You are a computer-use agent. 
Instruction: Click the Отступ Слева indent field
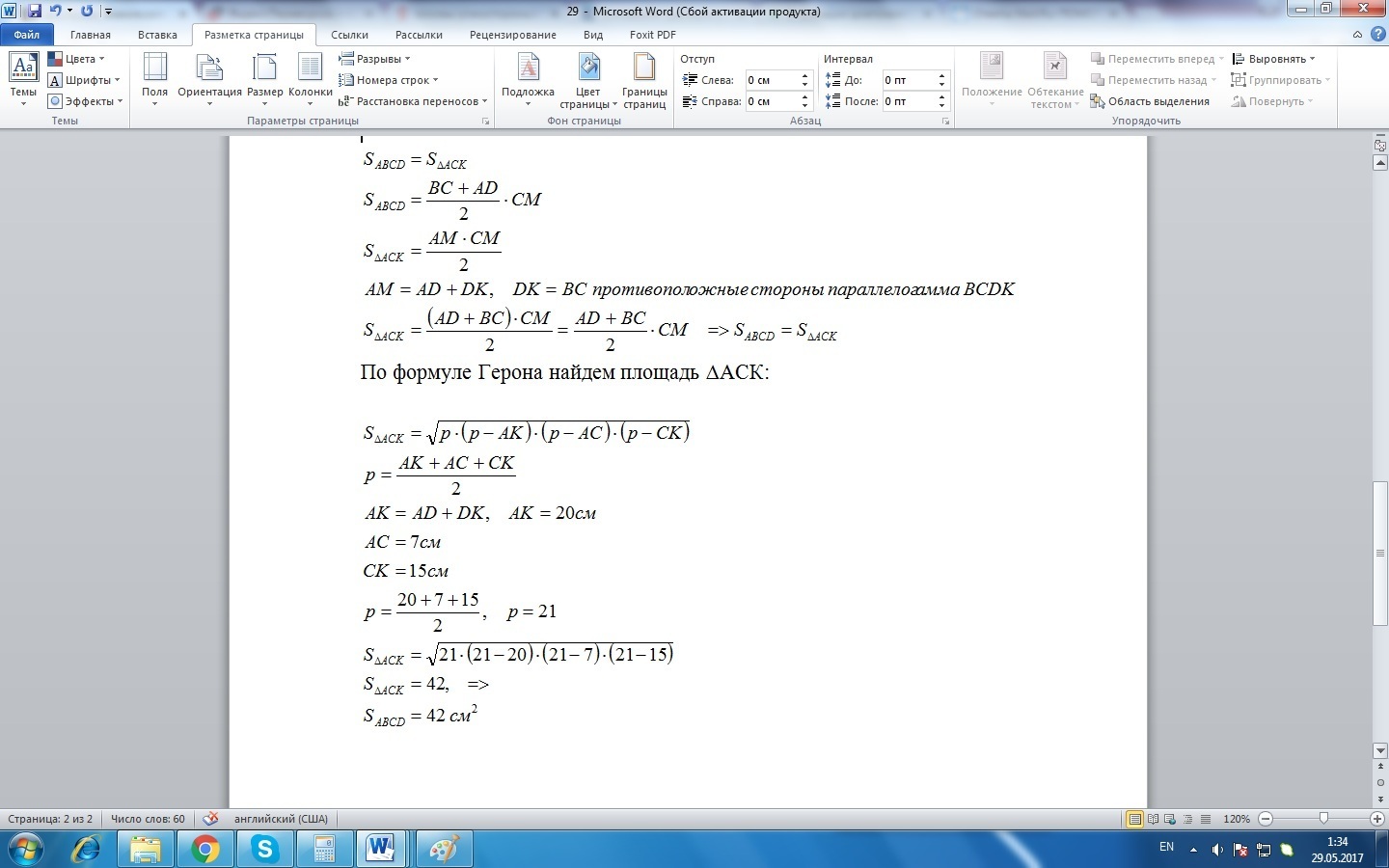[x=779, y=80]
